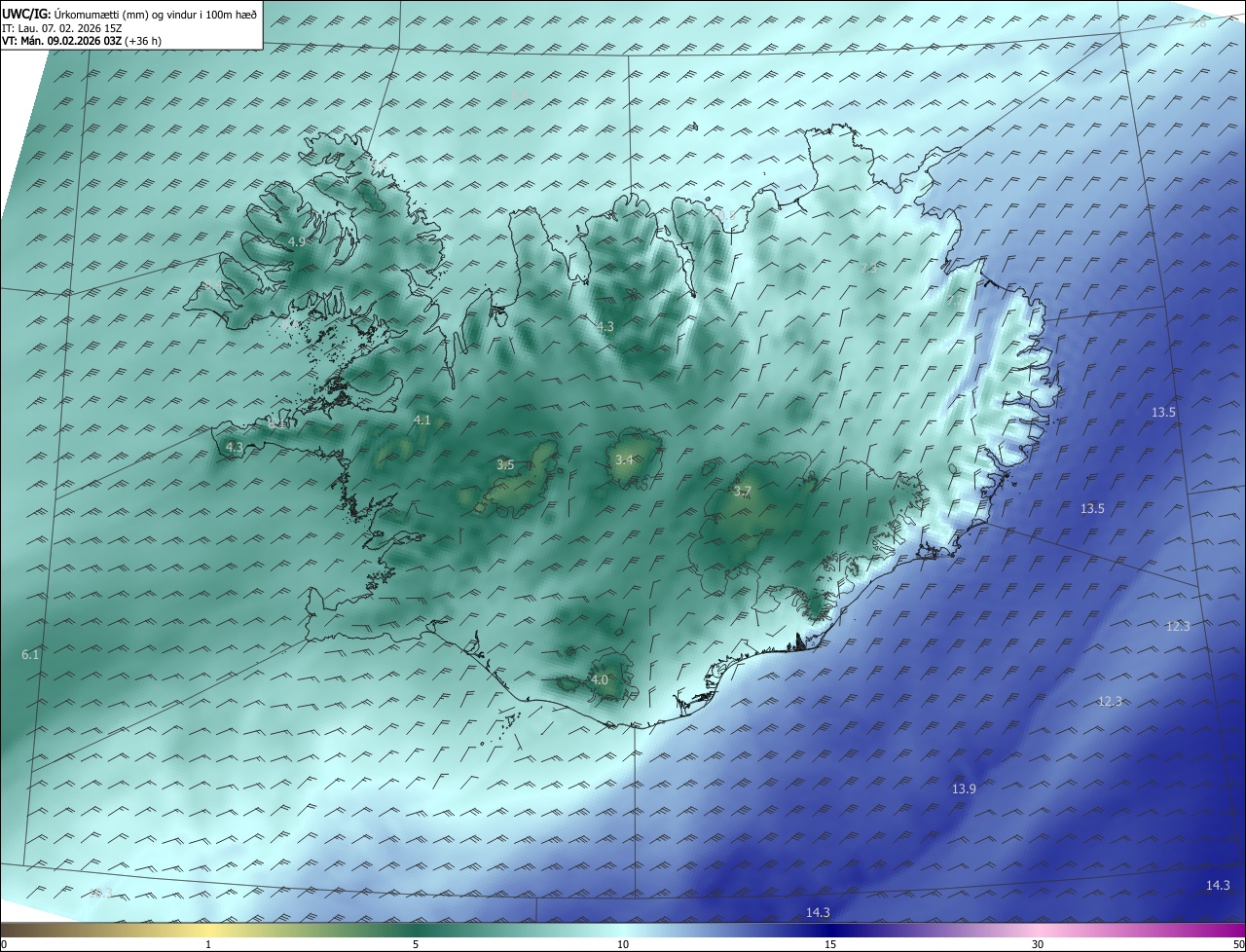Click the 3.7 value over the large southeast glacier
This screenshot has width=1246, height=952.
click(742, 492)
